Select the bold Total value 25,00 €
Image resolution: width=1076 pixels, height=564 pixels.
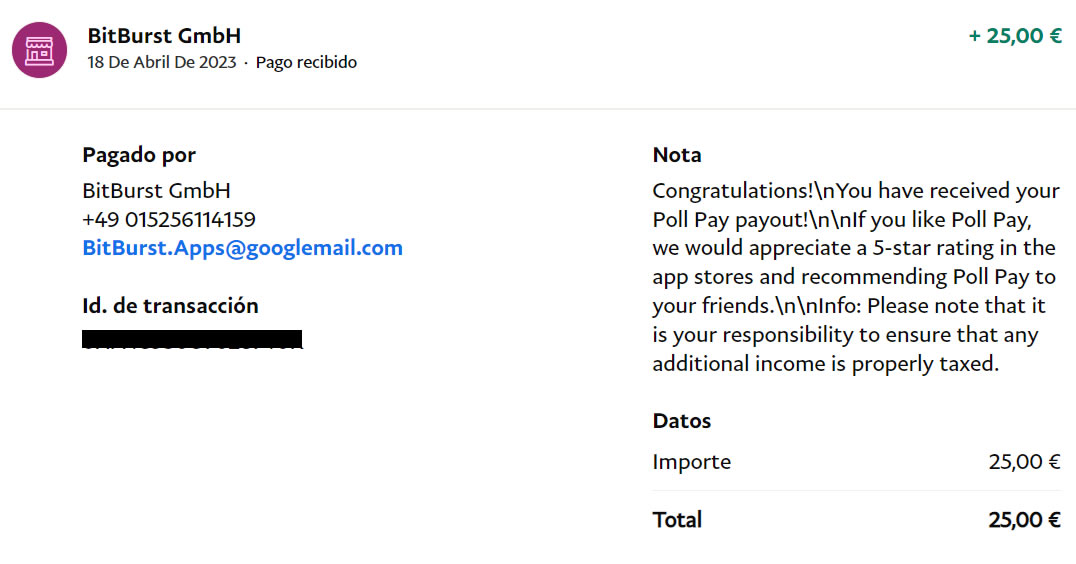coord(1024,520)
